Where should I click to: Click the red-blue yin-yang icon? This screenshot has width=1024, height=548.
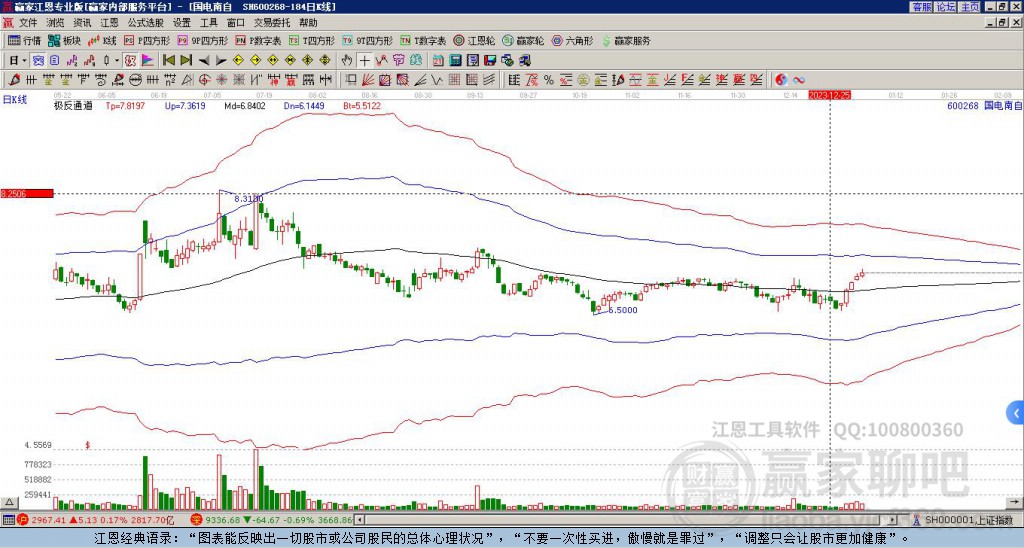tap(781, 80)
